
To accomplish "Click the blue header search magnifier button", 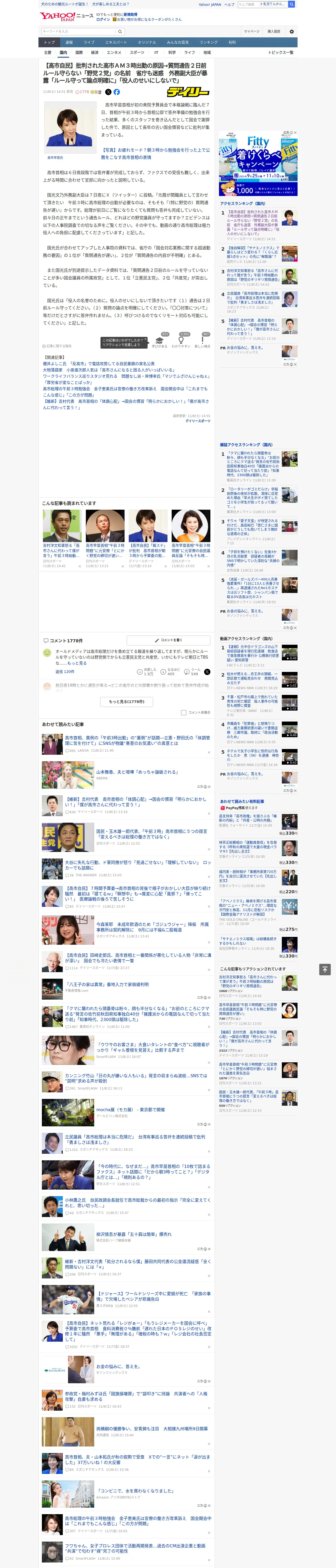I will [x=292, y=4].
